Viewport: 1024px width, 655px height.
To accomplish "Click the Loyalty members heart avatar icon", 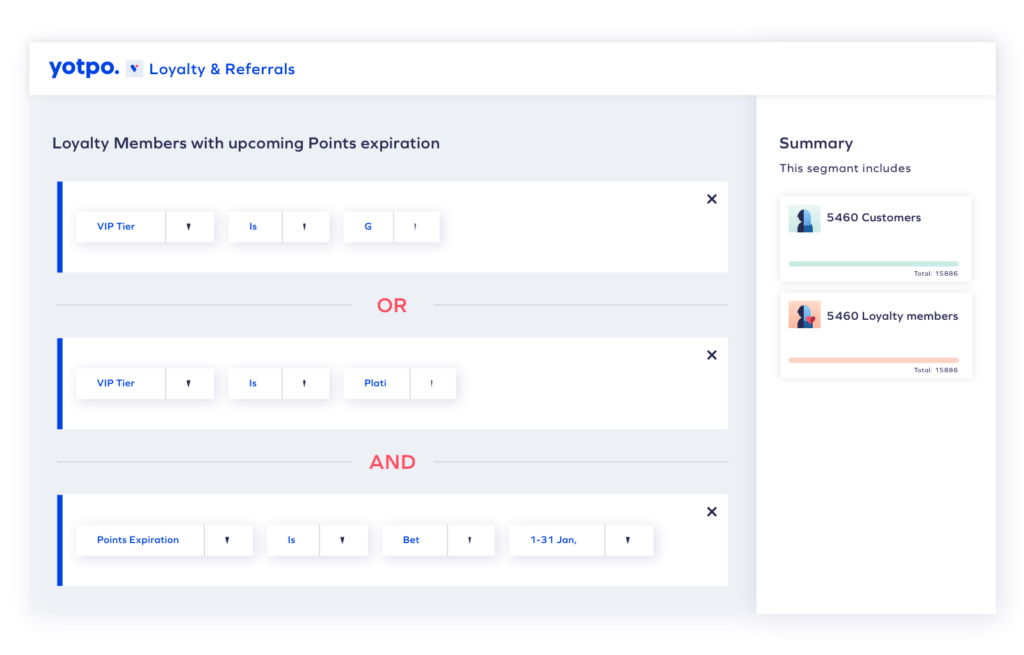I will tap(805, 314).
